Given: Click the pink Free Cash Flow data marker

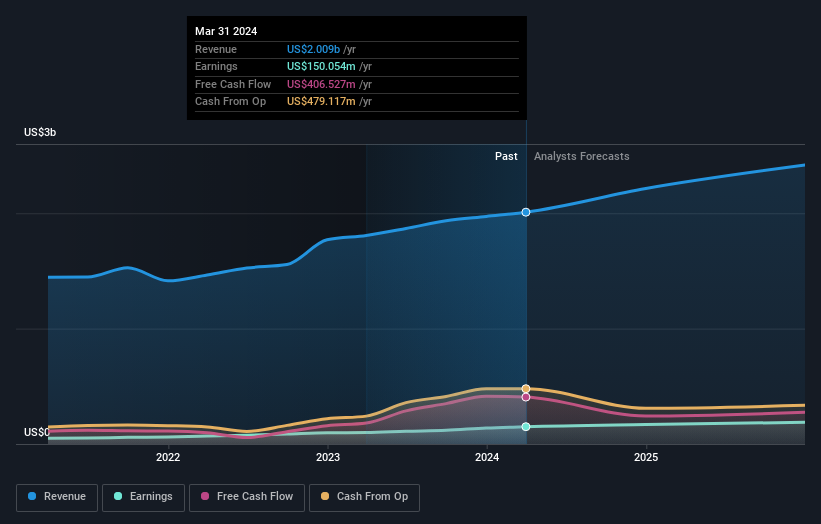Looking at the screenshot, I should [526, 397].
